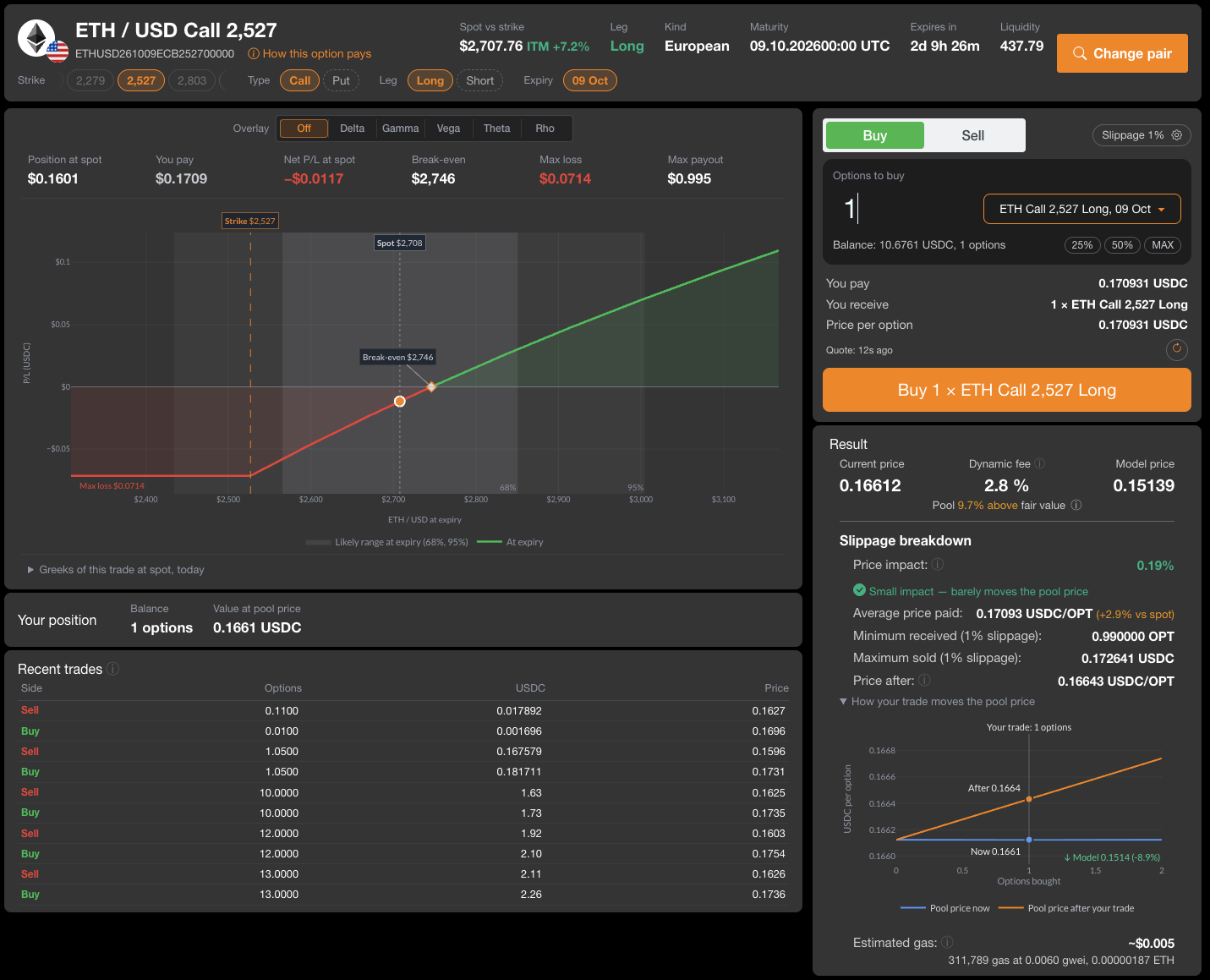Click the info icon beside How this option pays
This screenshot has width=1210, height=980.
click(x=253, y=53)
